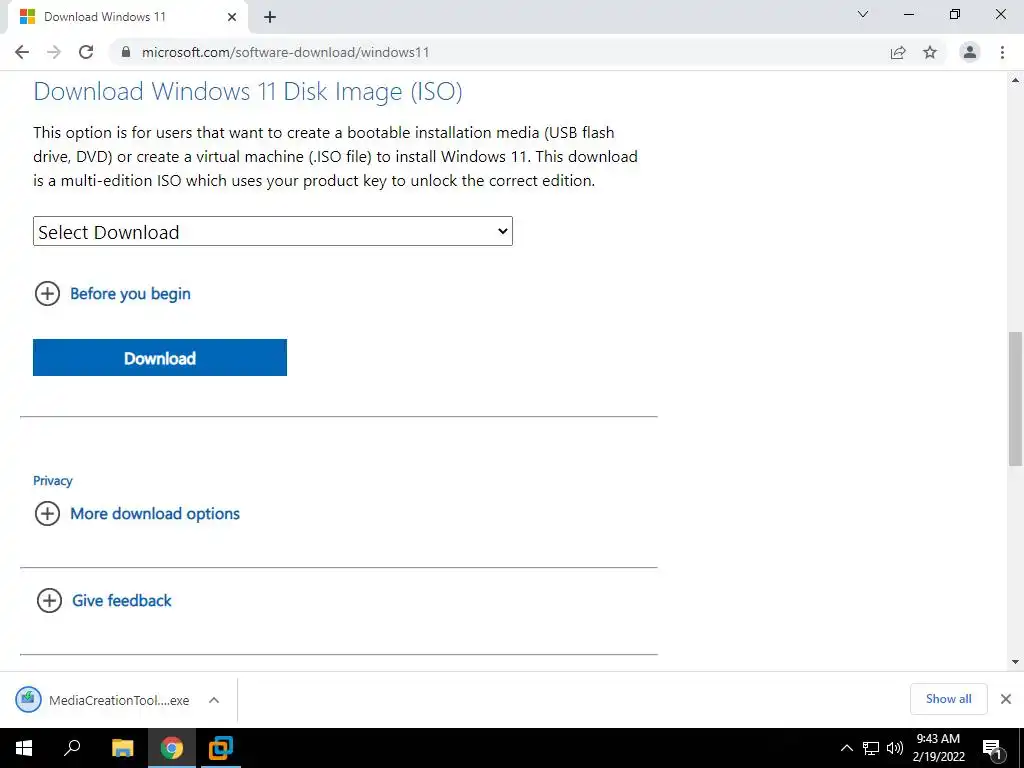Open the Select Download dropdown
The image size is (1024, 768).
(x=273, y=231)
